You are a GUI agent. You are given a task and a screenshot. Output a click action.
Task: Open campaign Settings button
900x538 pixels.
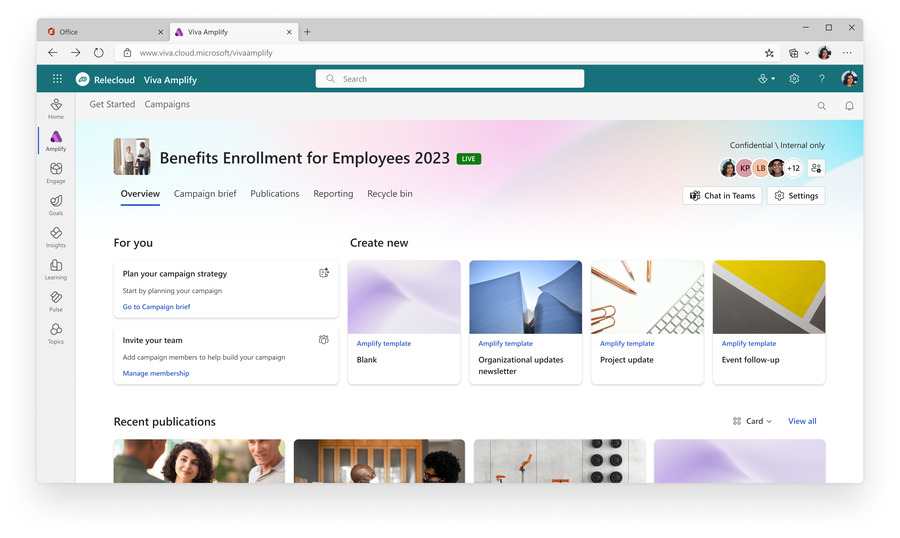click(x=796, y=195)
